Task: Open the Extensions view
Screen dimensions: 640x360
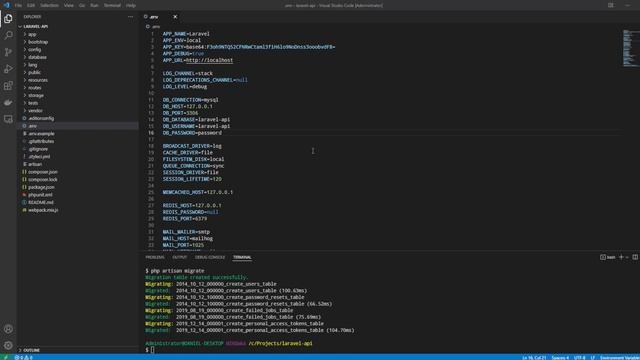Action: 8,85
